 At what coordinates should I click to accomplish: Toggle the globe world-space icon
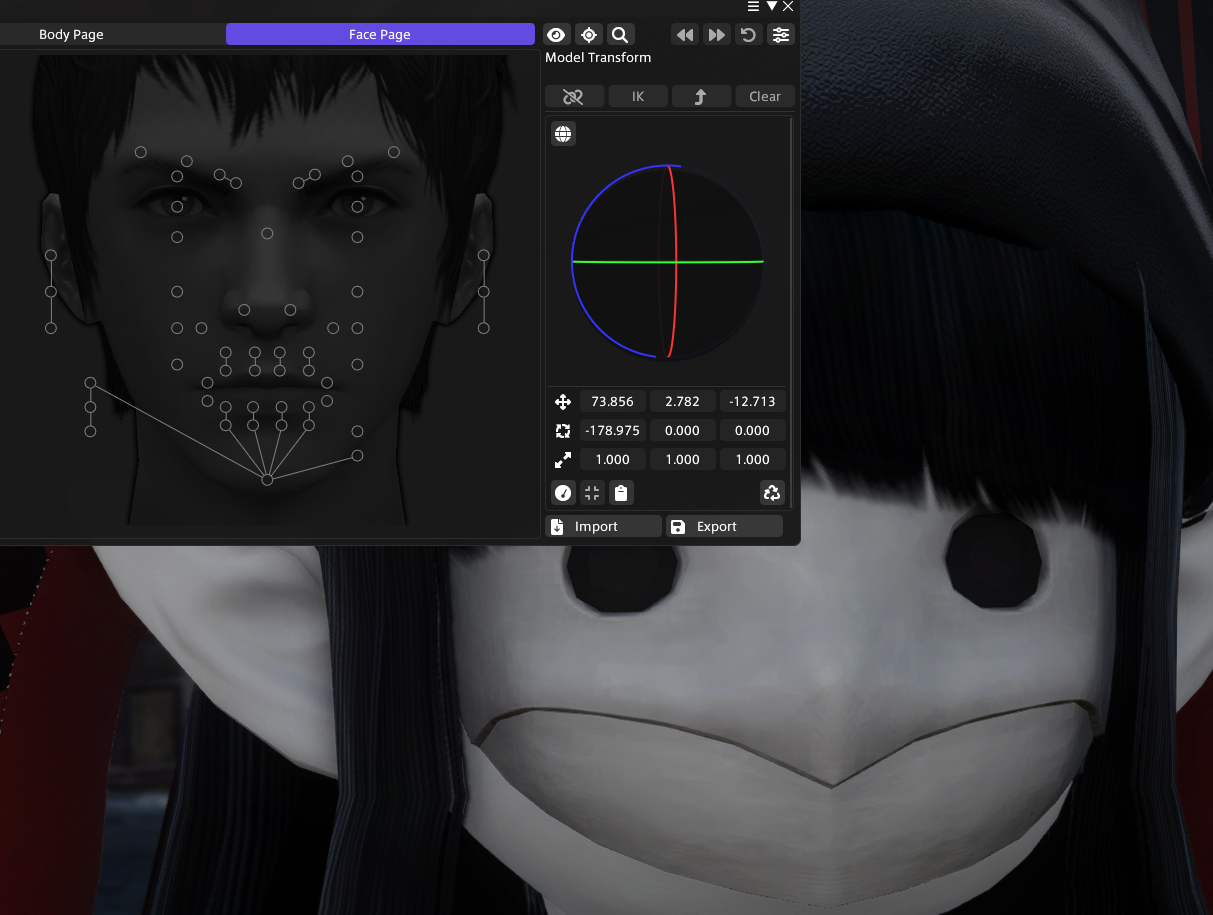[x=563, y=134]
